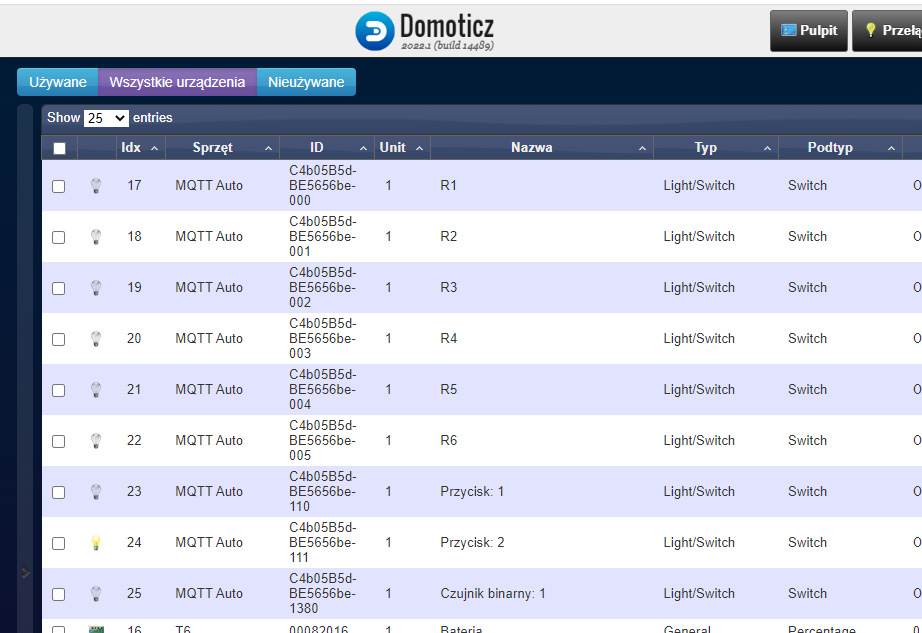Check the checkbox for device Idx 24
Screen dimensions: 922x633
pos(58,544)
